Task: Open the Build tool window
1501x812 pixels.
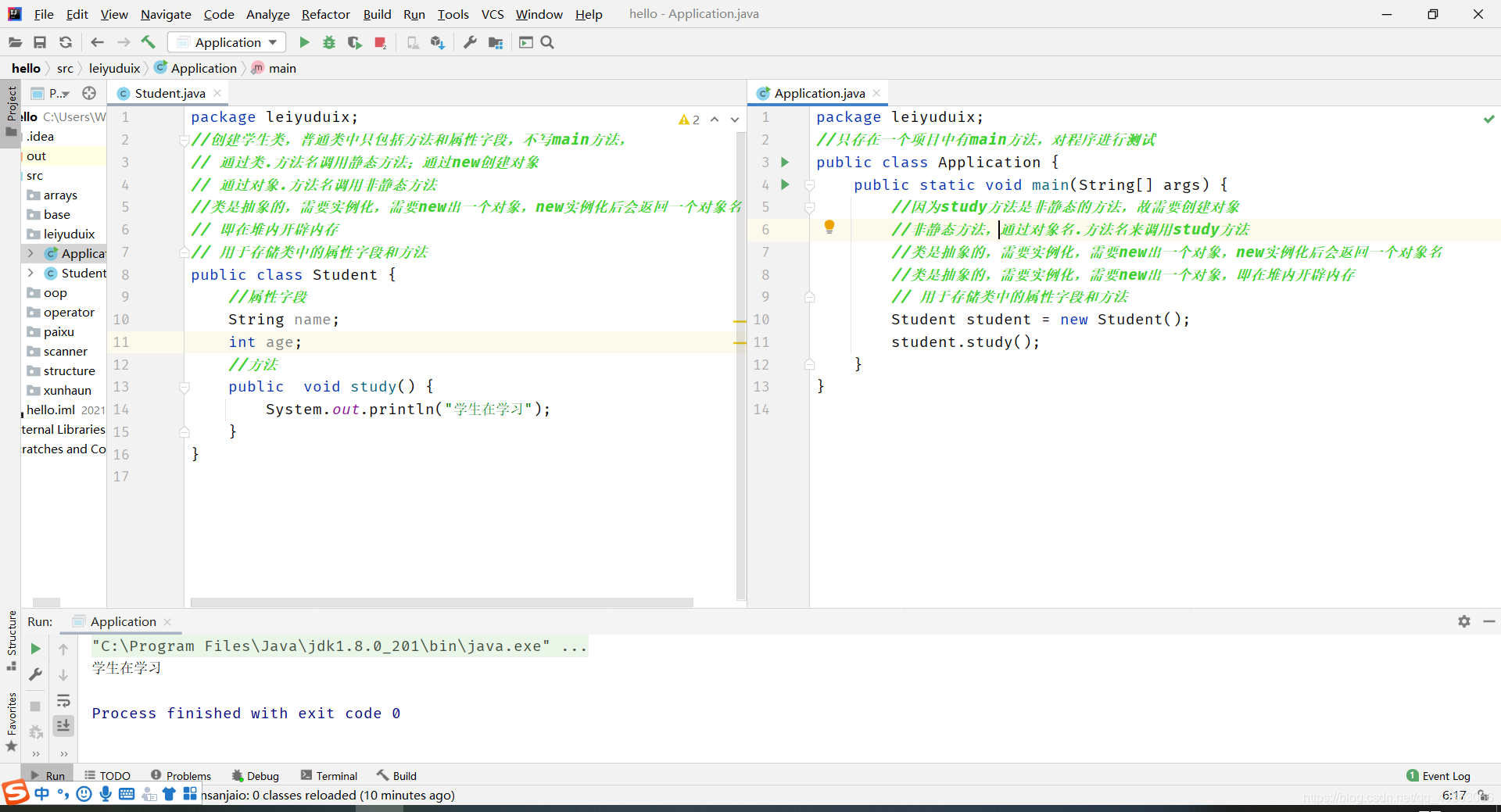Action: [396, 776]
